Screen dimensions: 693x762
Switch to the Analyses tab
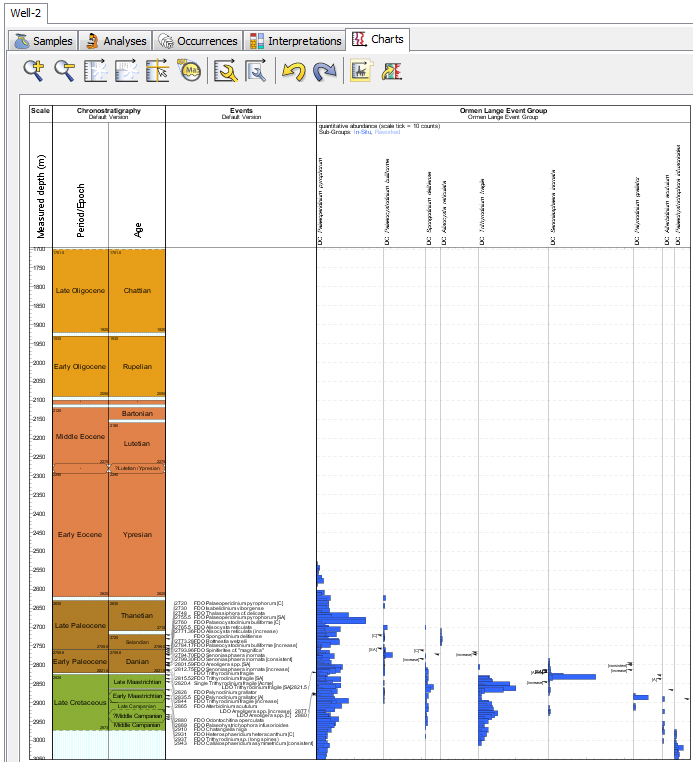point(115,41)
